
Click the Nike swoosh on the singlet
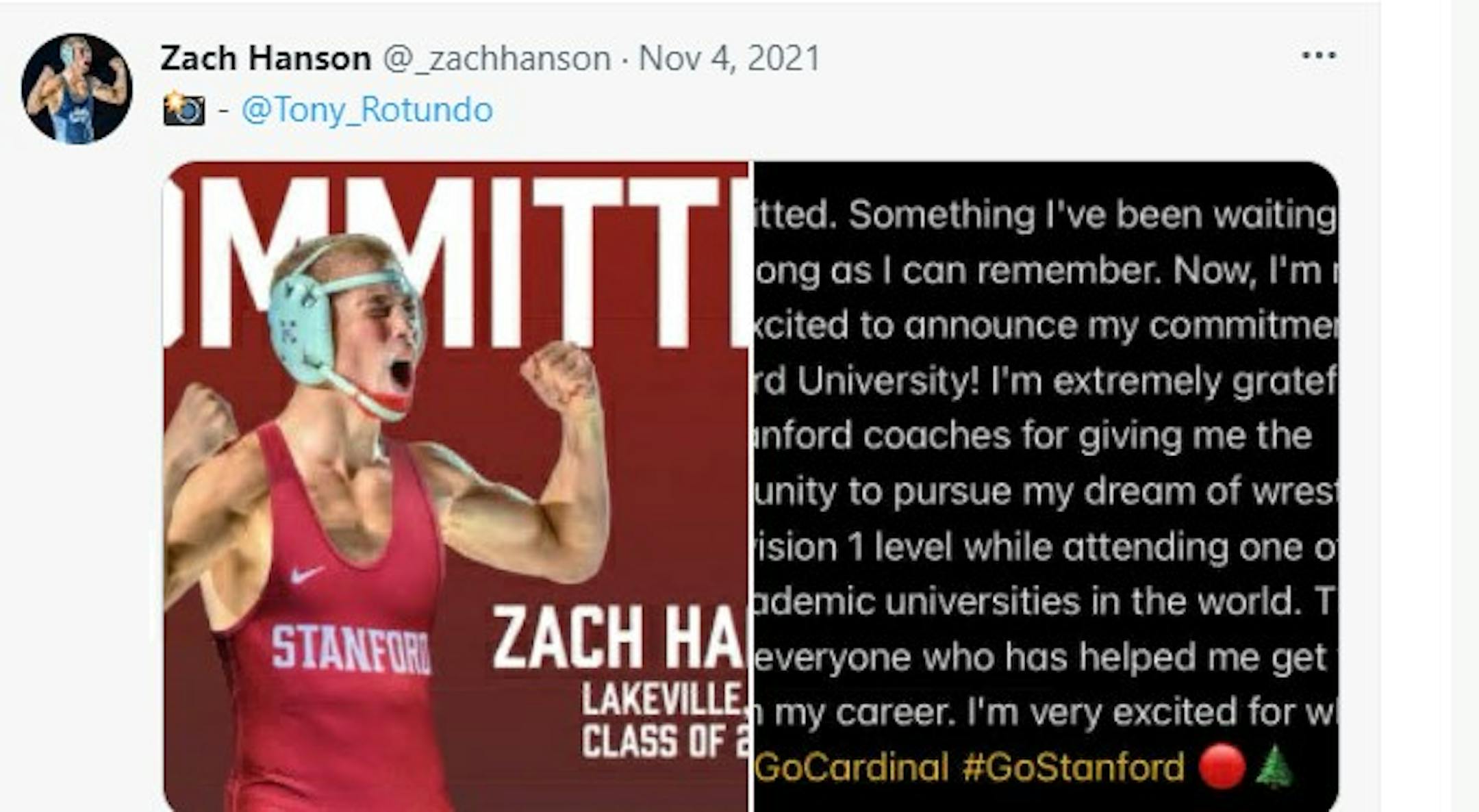pos(306,574)
